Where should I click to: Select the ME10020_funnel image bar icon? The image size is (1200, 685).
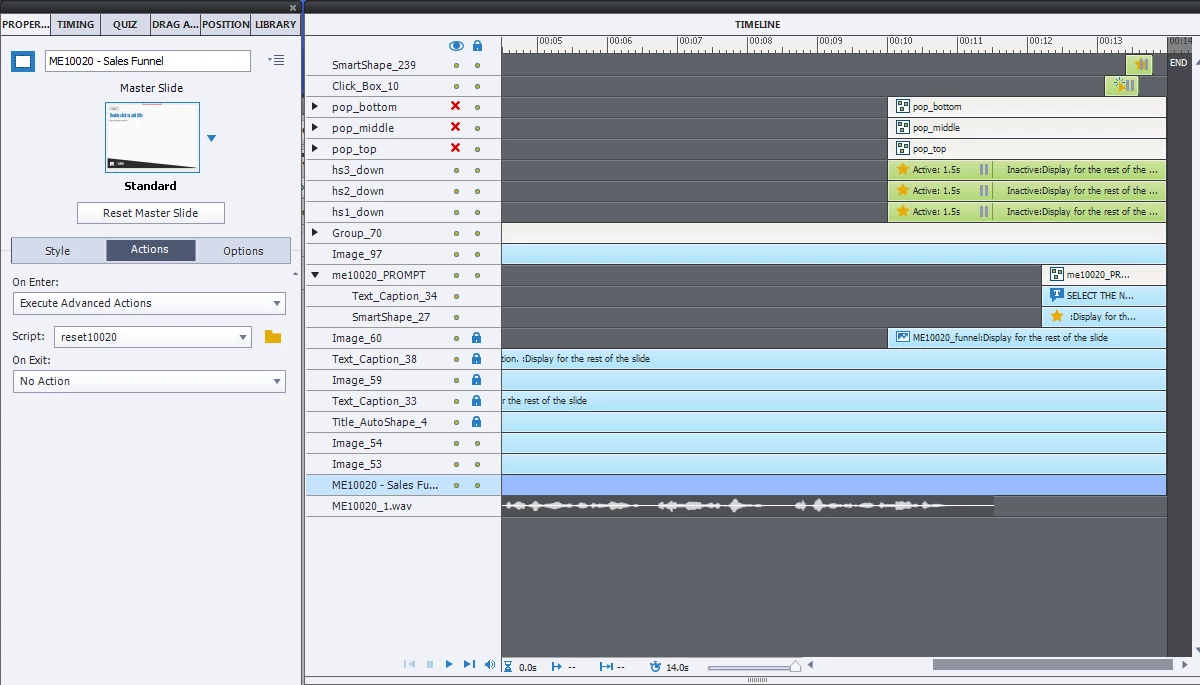tap(902, 338)
